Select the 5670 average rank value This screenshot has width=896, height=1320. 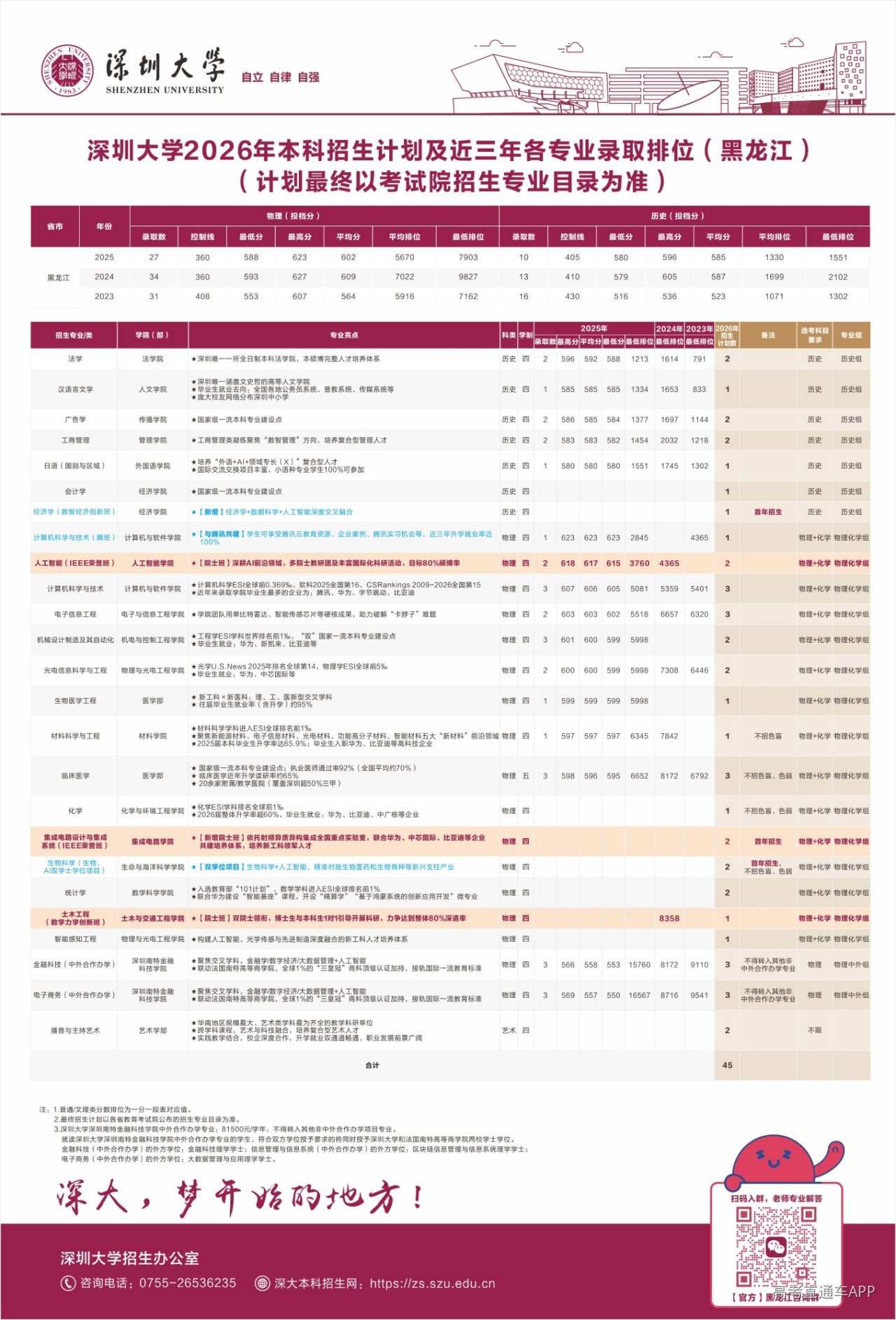405,257
